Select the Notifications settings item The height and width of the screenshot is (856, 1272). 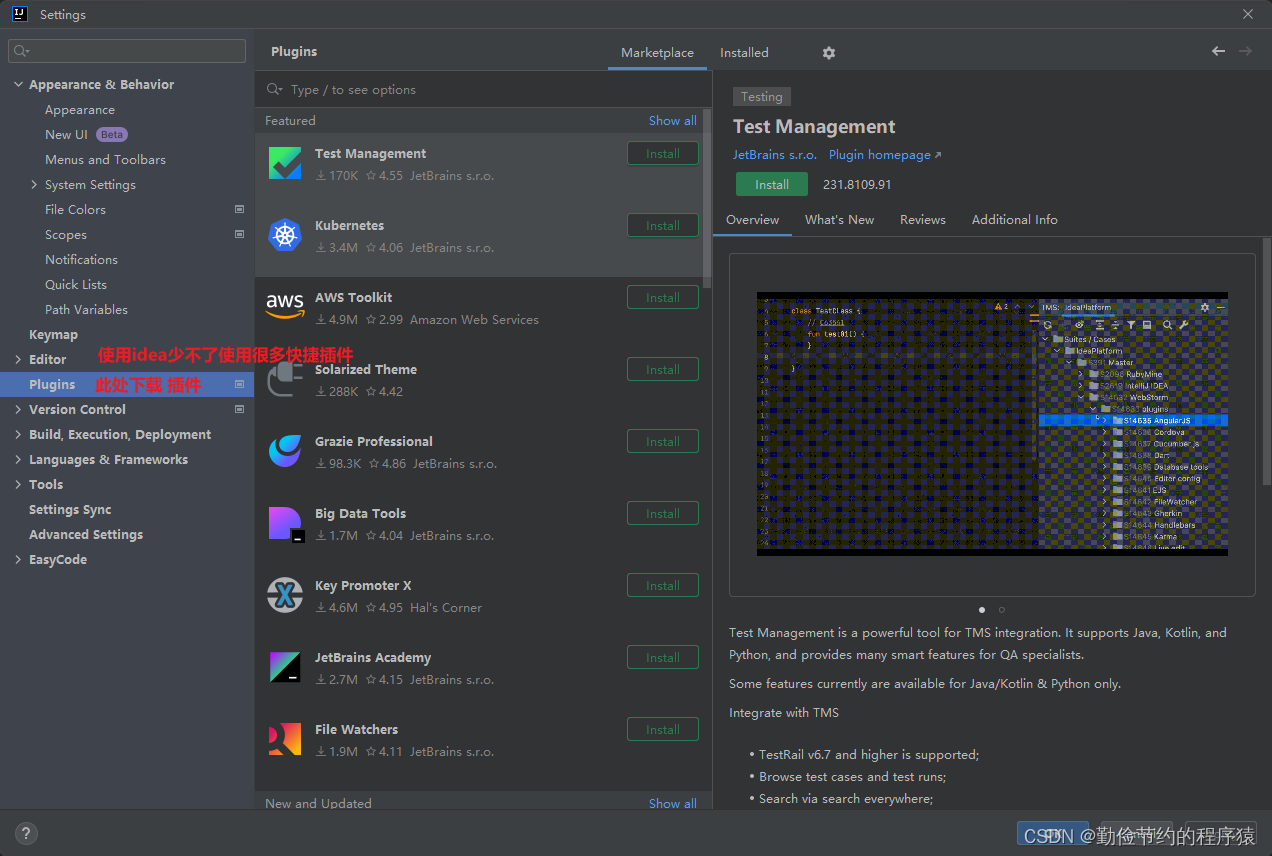click(81, 260)
